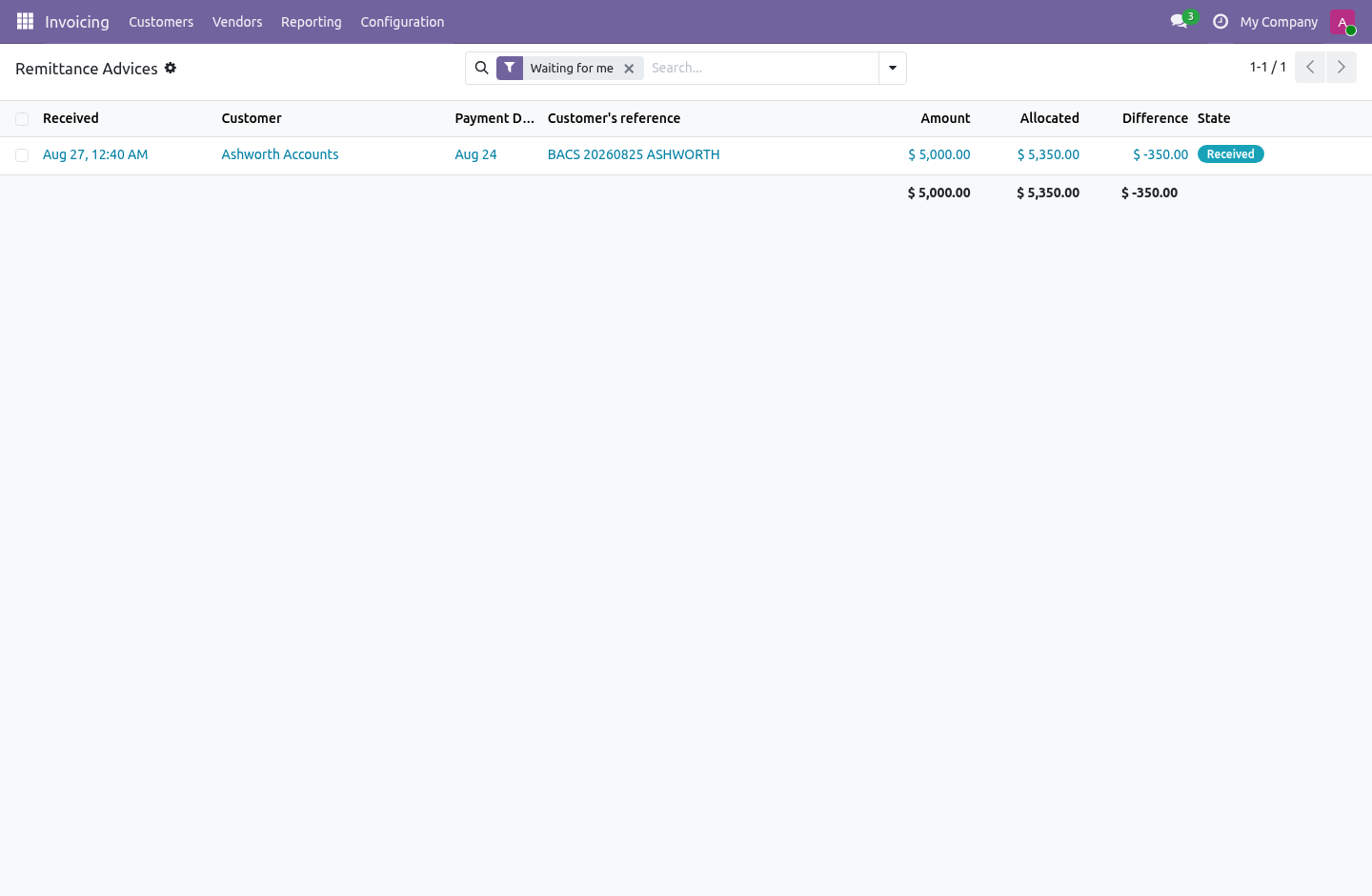Open the Reporting menu

point(312,22)
